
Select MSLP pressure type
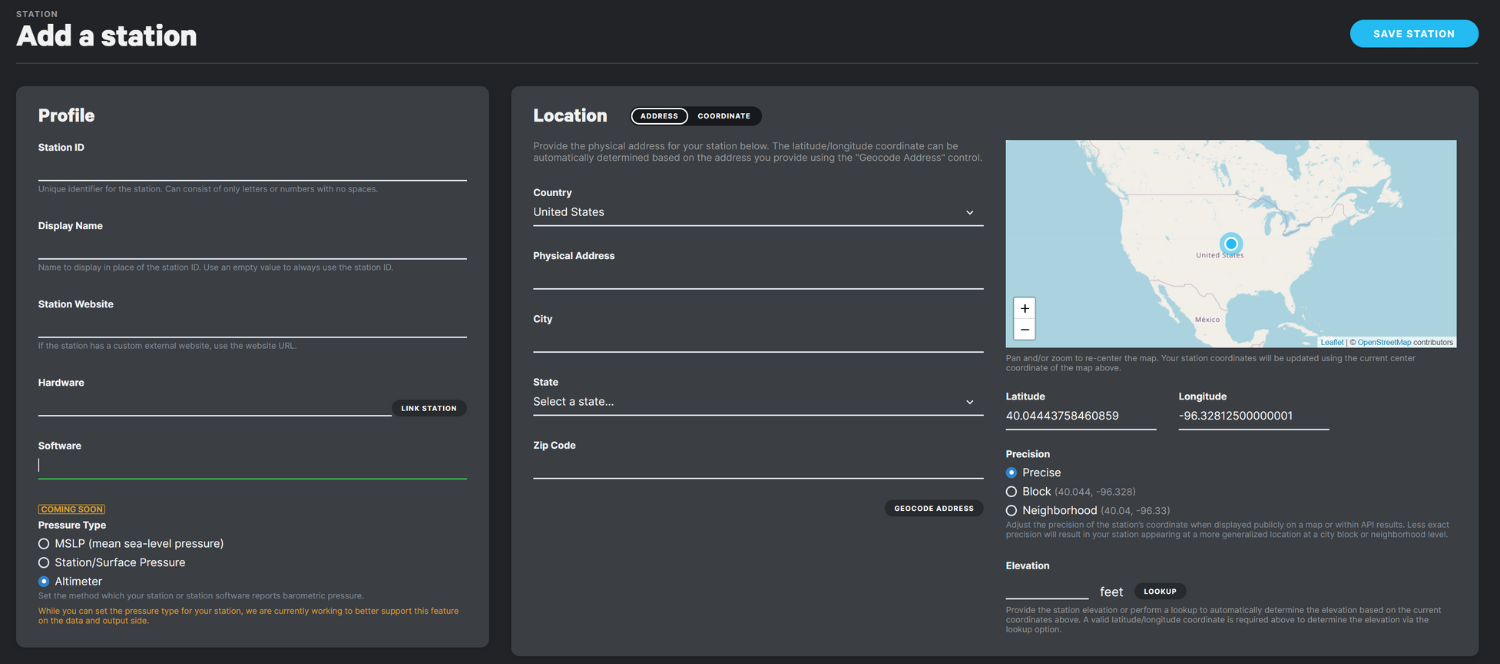click(x=44, y=544)
